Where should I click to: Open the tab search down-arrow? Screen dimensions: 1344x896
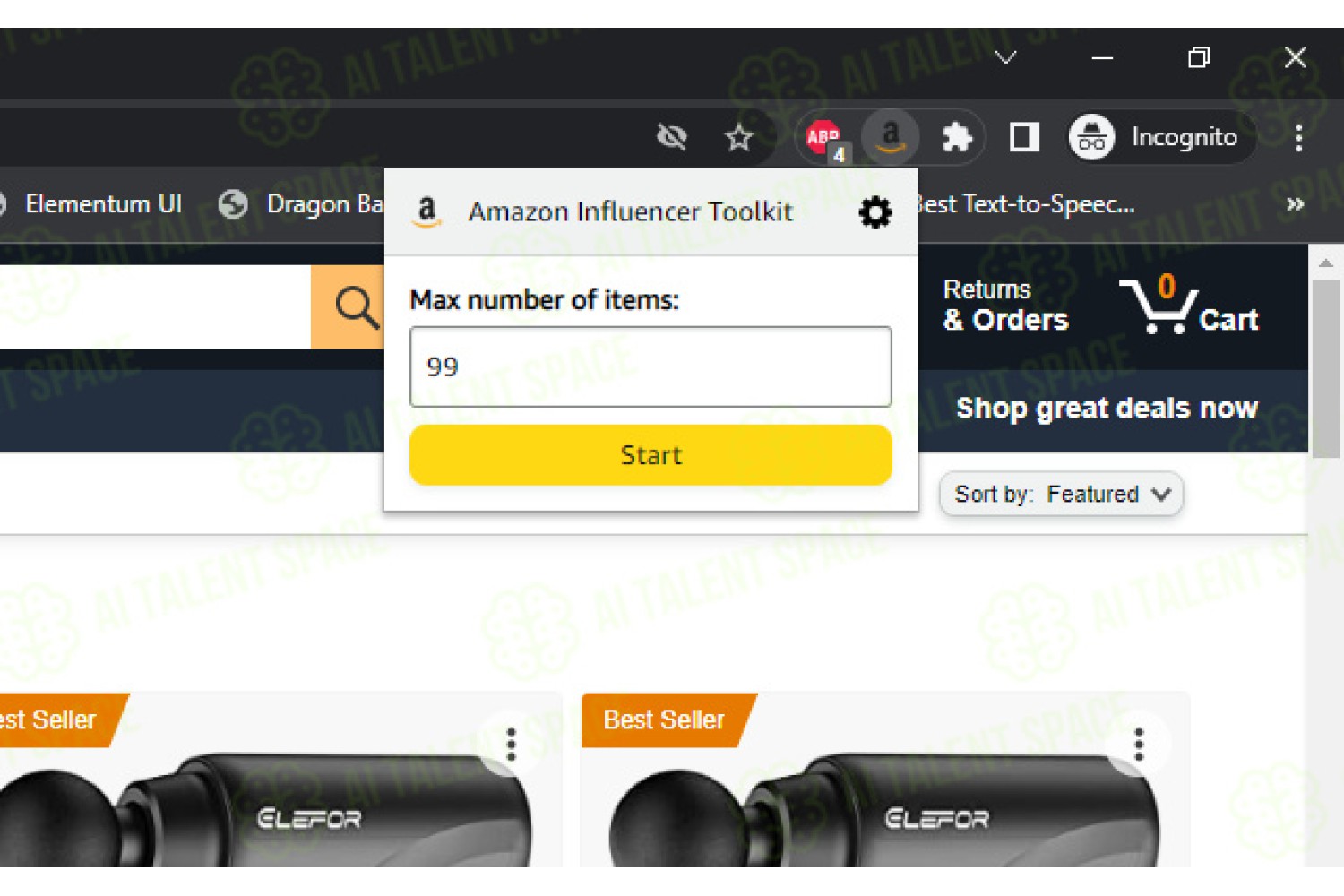[x=1005, y=58]
